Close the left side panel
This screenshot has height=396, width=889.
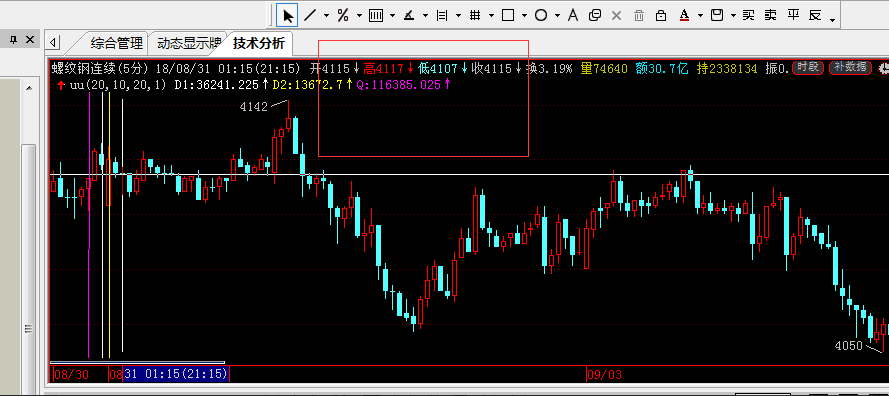31,39
